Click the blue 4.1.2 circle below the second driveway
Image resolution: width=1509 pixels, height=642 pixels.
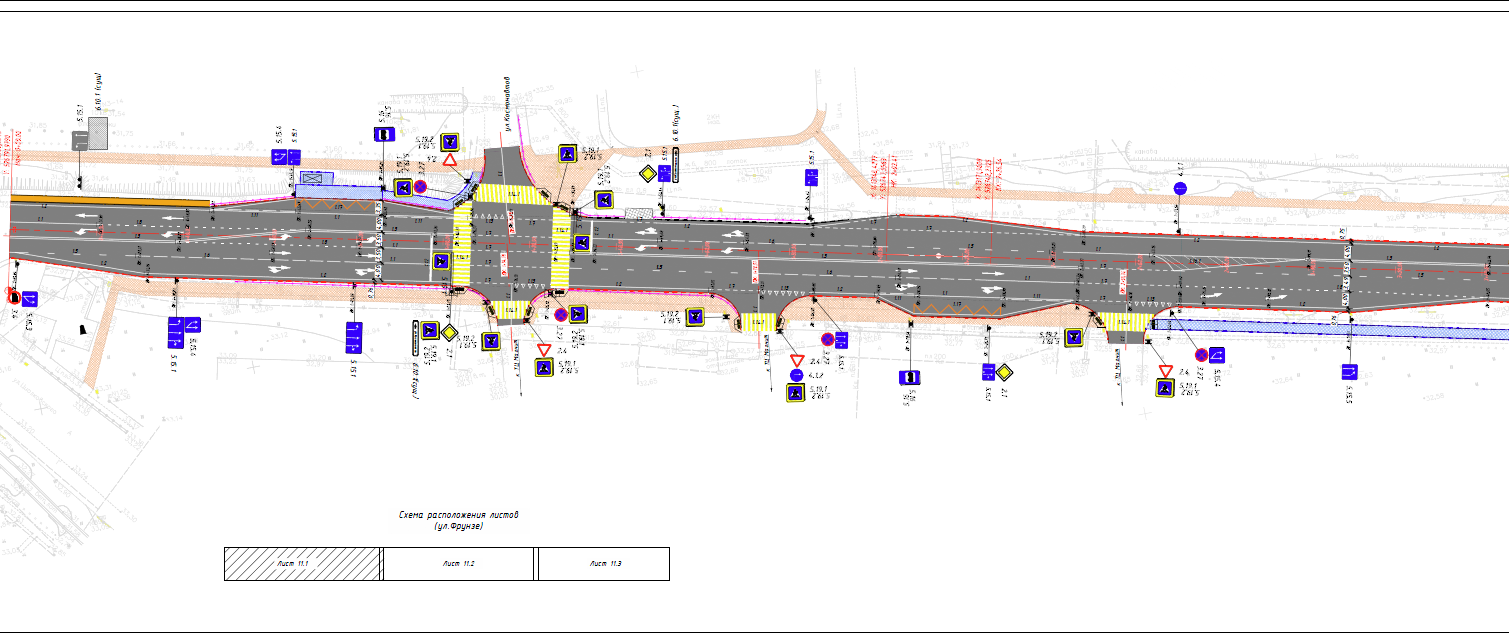point(796,375)
